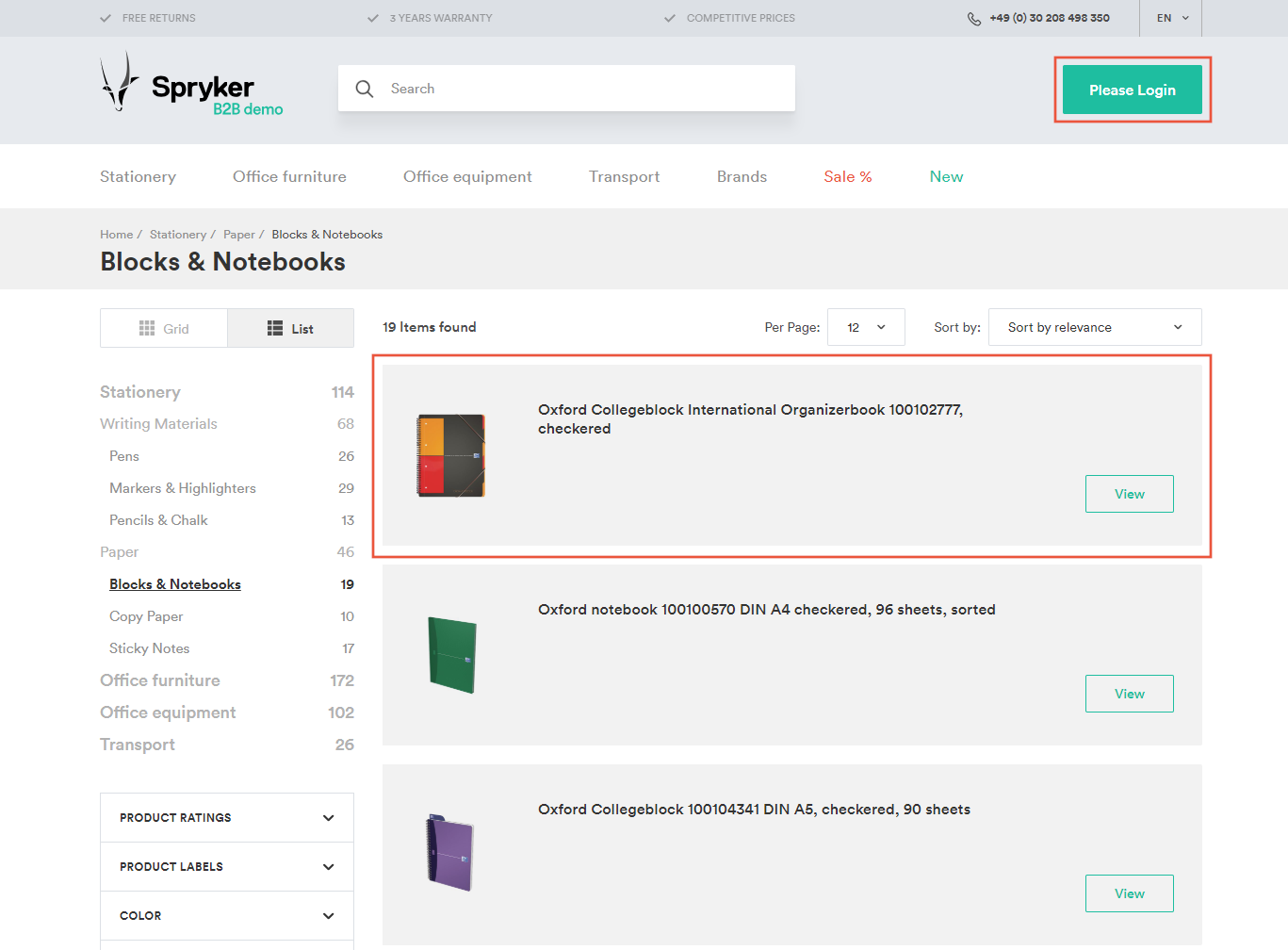Click Oxford Collegeblock 100104341 title text
This screenshot has width=1288, height=950.
click(x=754, y=810)
